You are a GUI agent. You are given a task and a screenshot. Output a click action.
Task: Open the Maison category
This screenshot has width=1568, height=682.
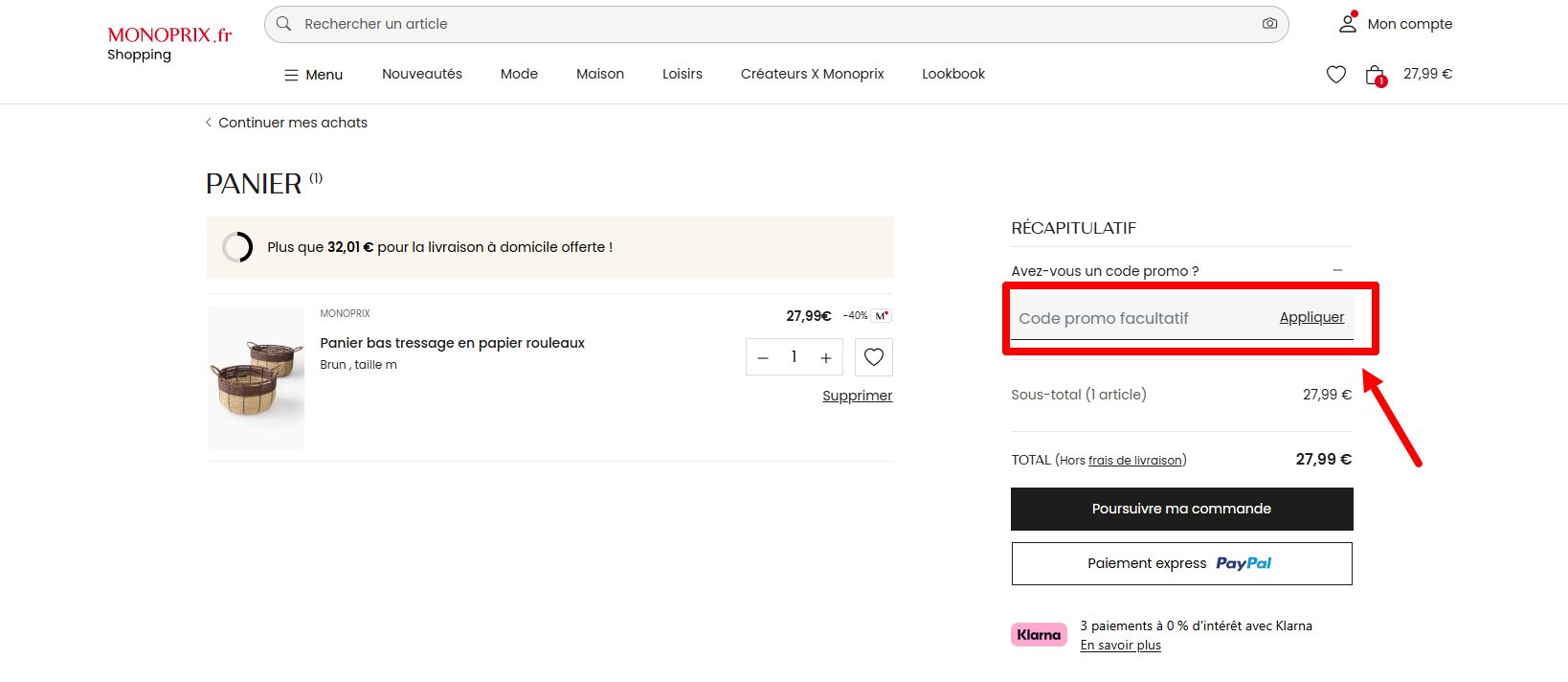coord(600,74)
